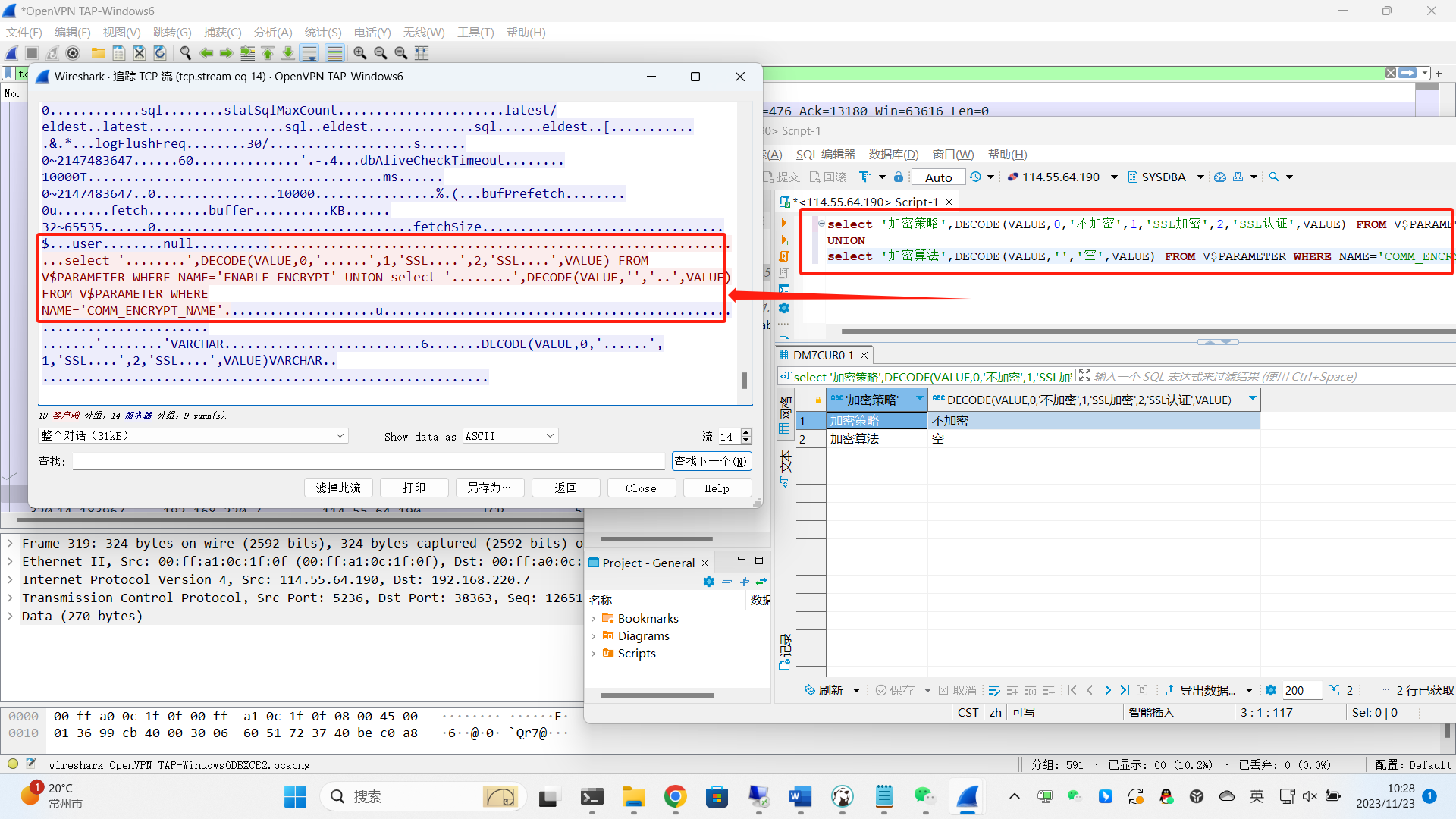Jump to first packet icon

coord(268,53)
